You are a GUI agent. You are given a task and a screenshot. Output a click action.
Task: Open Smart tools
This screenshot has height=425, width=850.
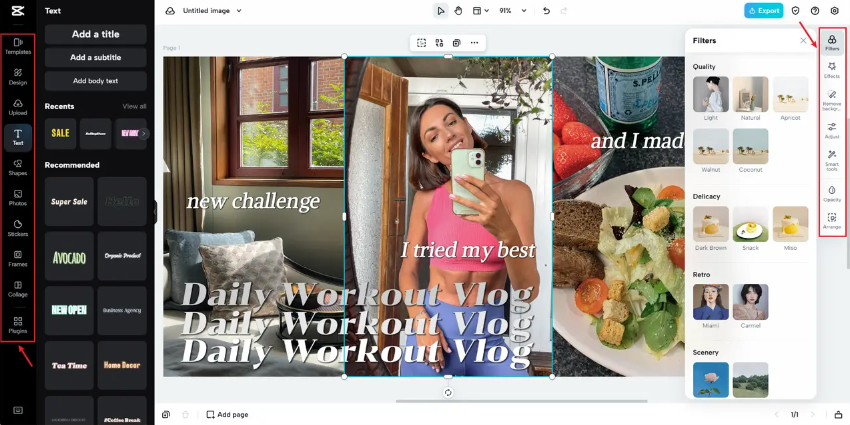[832, 161]
